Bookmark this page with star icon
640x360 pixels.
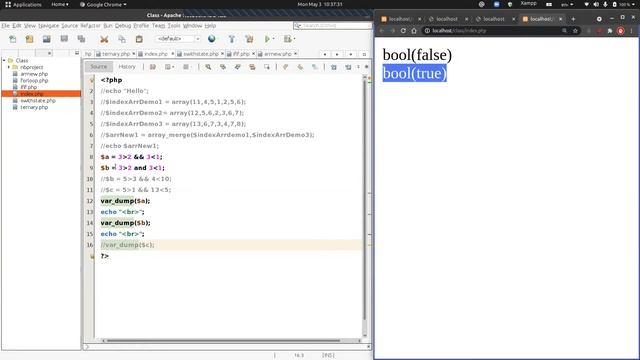pos(575,31)
